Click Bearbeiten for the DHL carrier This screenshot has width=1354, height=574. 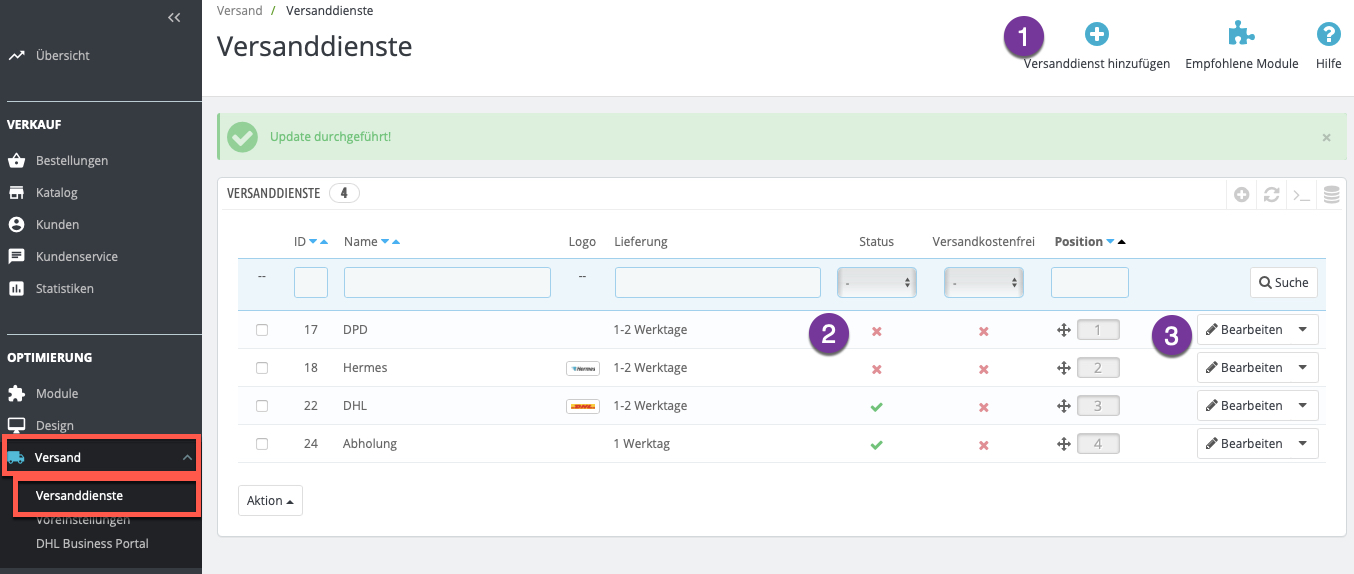[x=1244, y=406]
